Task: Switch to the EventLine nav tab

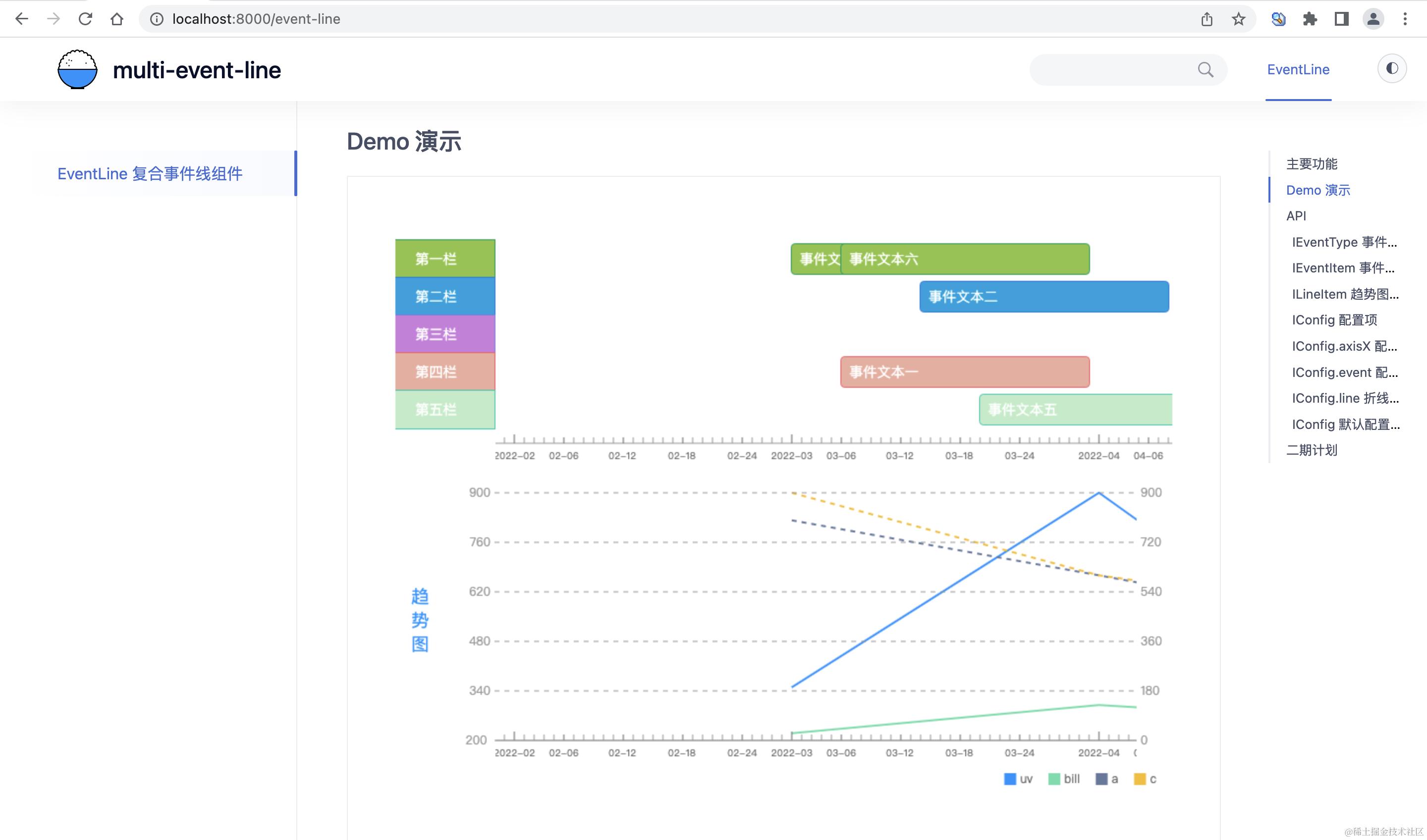Action: coord(1298,70)
